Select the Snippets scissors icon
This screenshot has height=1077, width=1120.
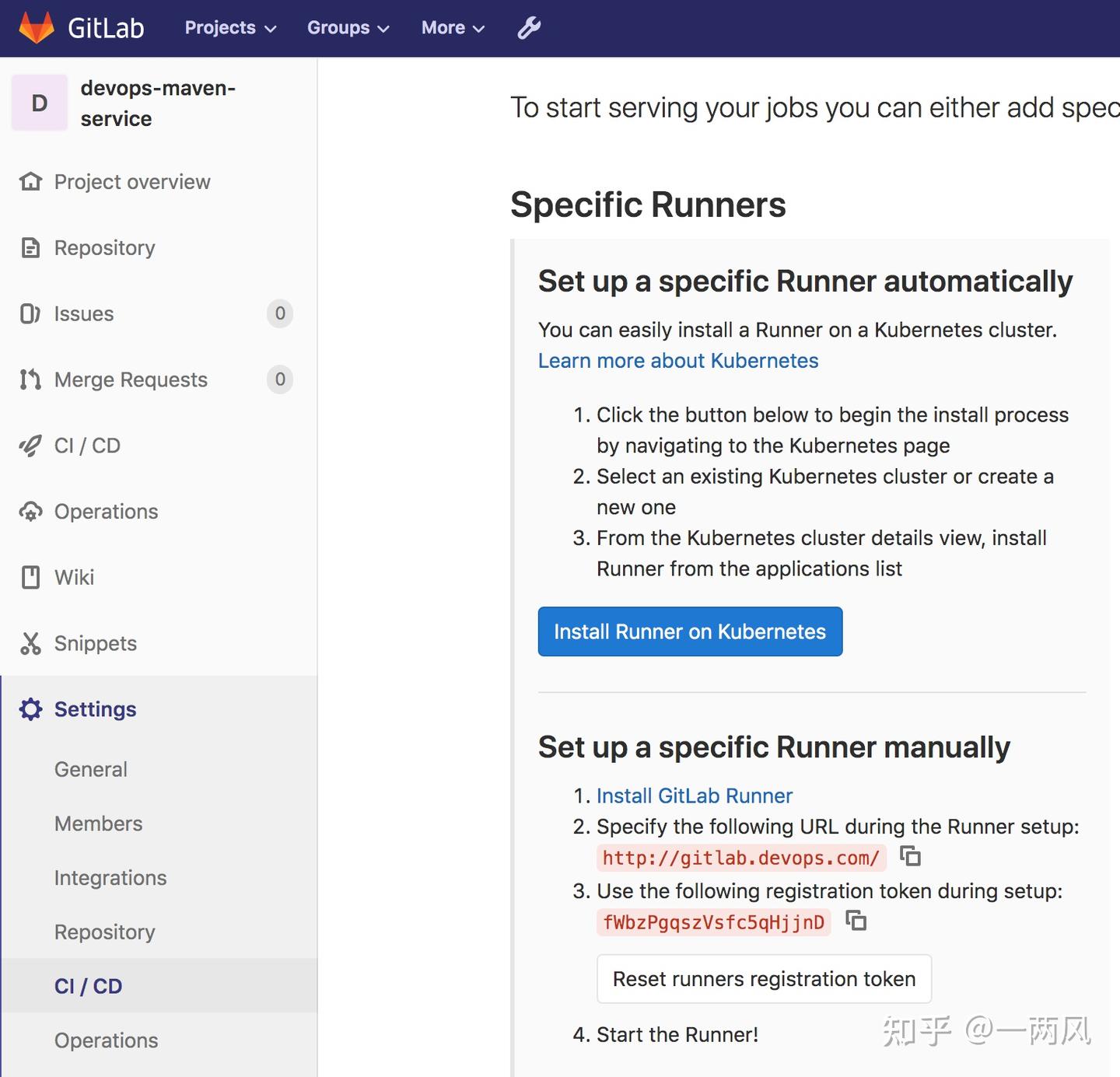[30, 643]
